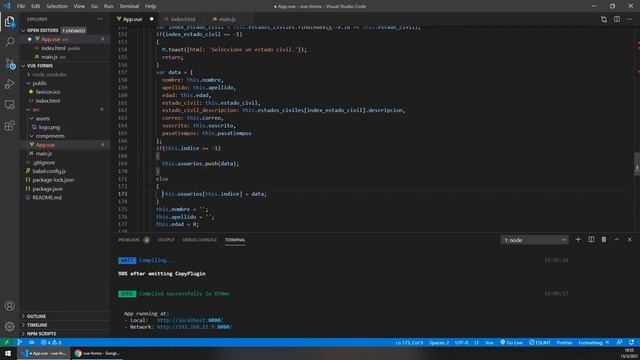Image resolution: width=640 pixels, height=360 pixels.
Task: Open notifications bell in status bar
Action: pyautogui.click(x=631, y=342)
